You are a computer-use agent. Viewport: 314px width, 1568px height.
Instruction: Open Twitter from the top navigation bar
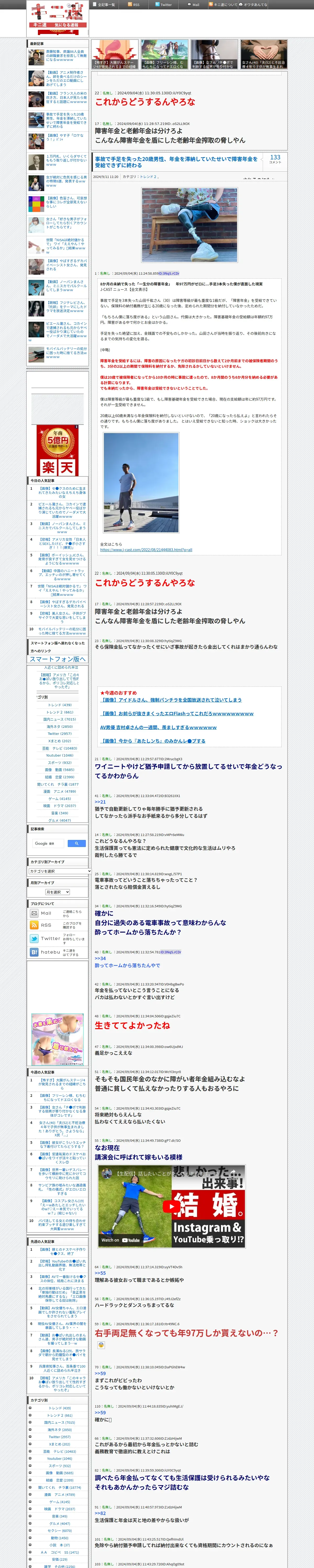tap(163, 4)
